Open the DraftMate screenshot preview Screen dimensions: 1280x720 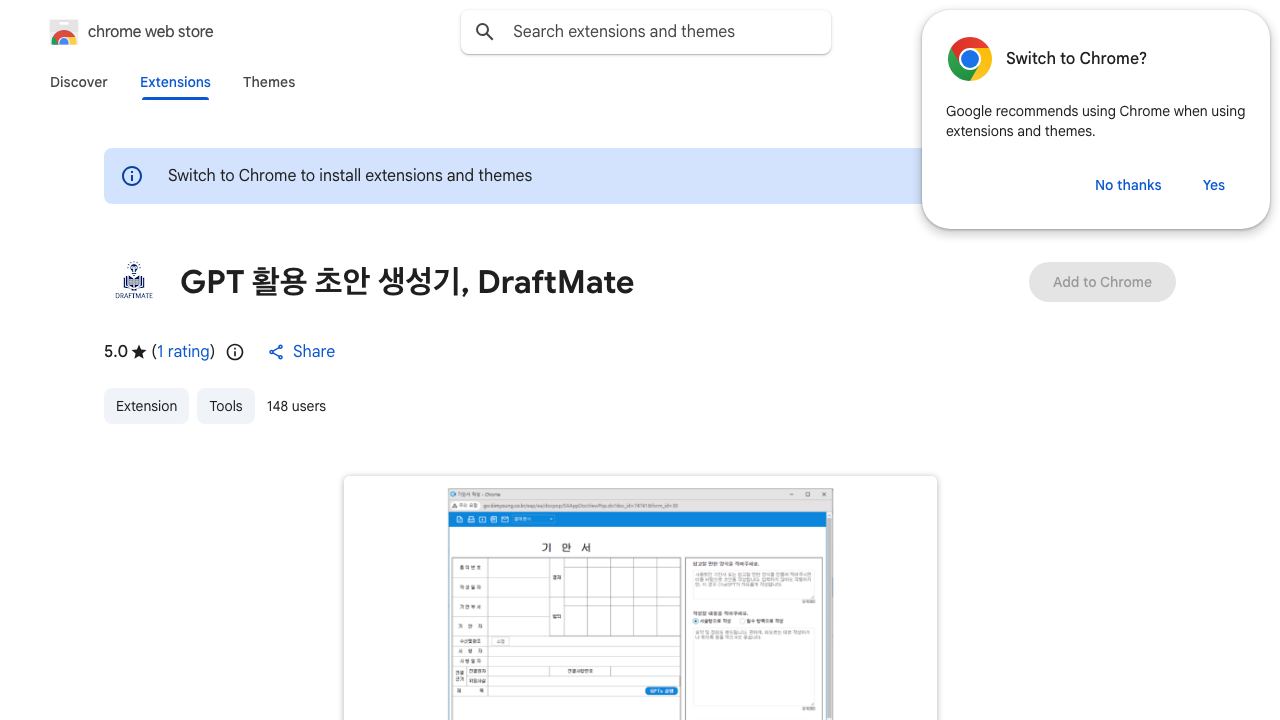[x=640, y=598]
